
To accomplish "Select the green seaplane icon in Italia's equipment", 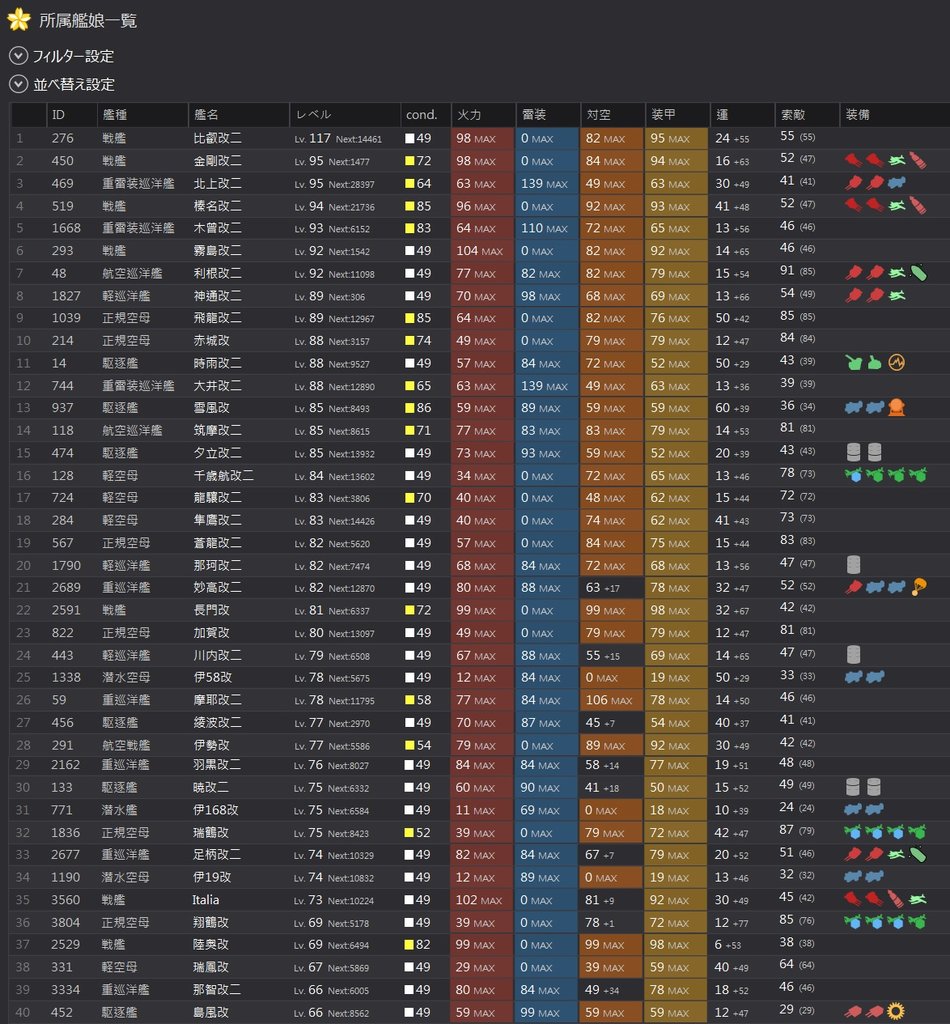I will click(x=917, y=899).
